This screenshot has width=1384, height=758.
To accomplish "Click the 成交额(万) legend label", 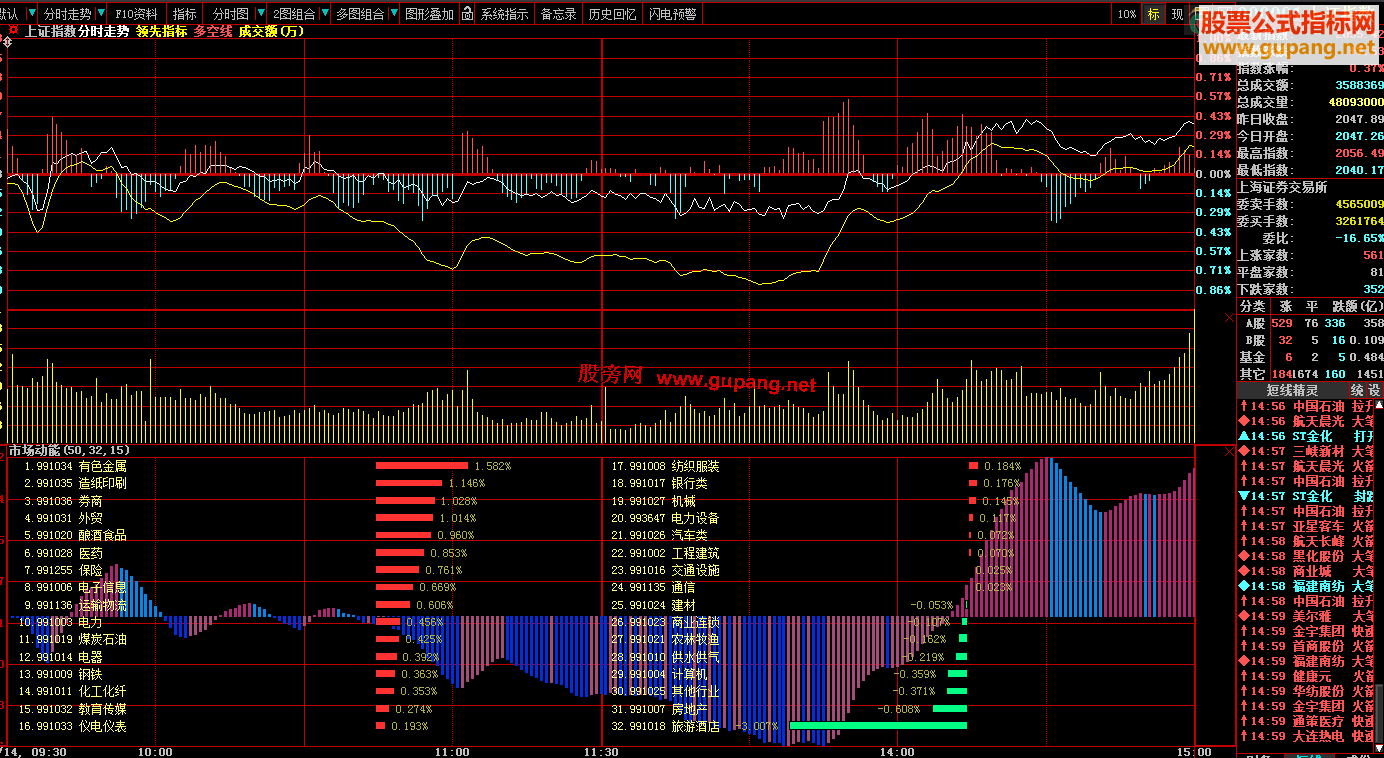I will coord(272,31).
